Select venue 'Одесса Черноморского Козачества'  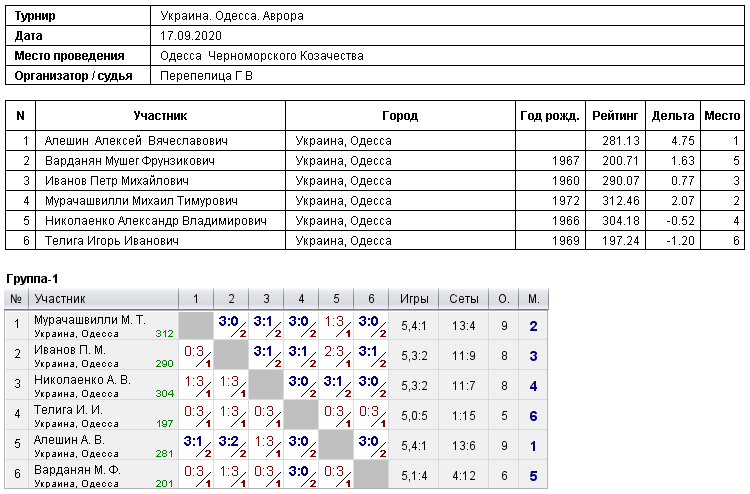(x=262, y=56)
